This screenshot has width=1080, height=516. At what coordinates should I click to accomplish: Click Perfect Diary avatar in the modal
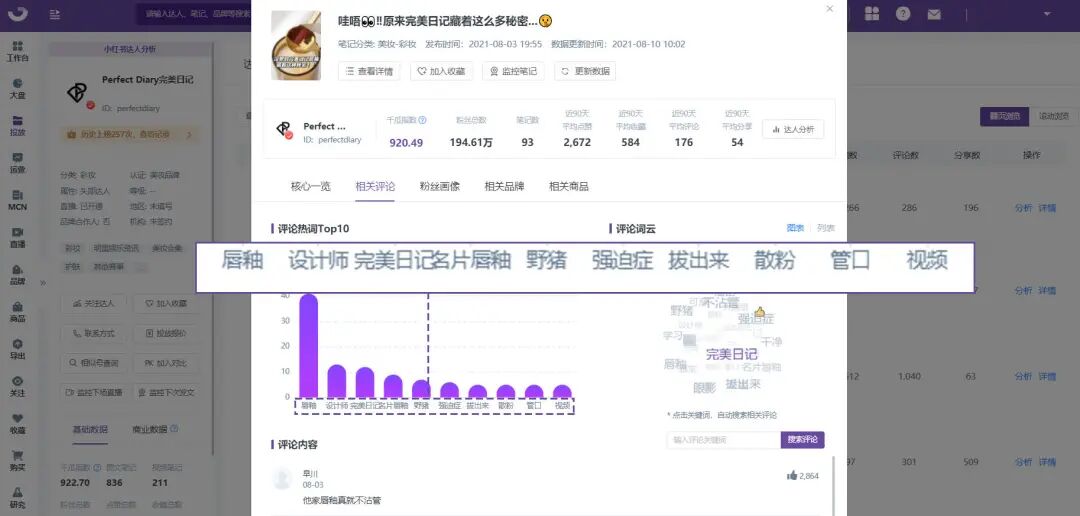(284, 130)
